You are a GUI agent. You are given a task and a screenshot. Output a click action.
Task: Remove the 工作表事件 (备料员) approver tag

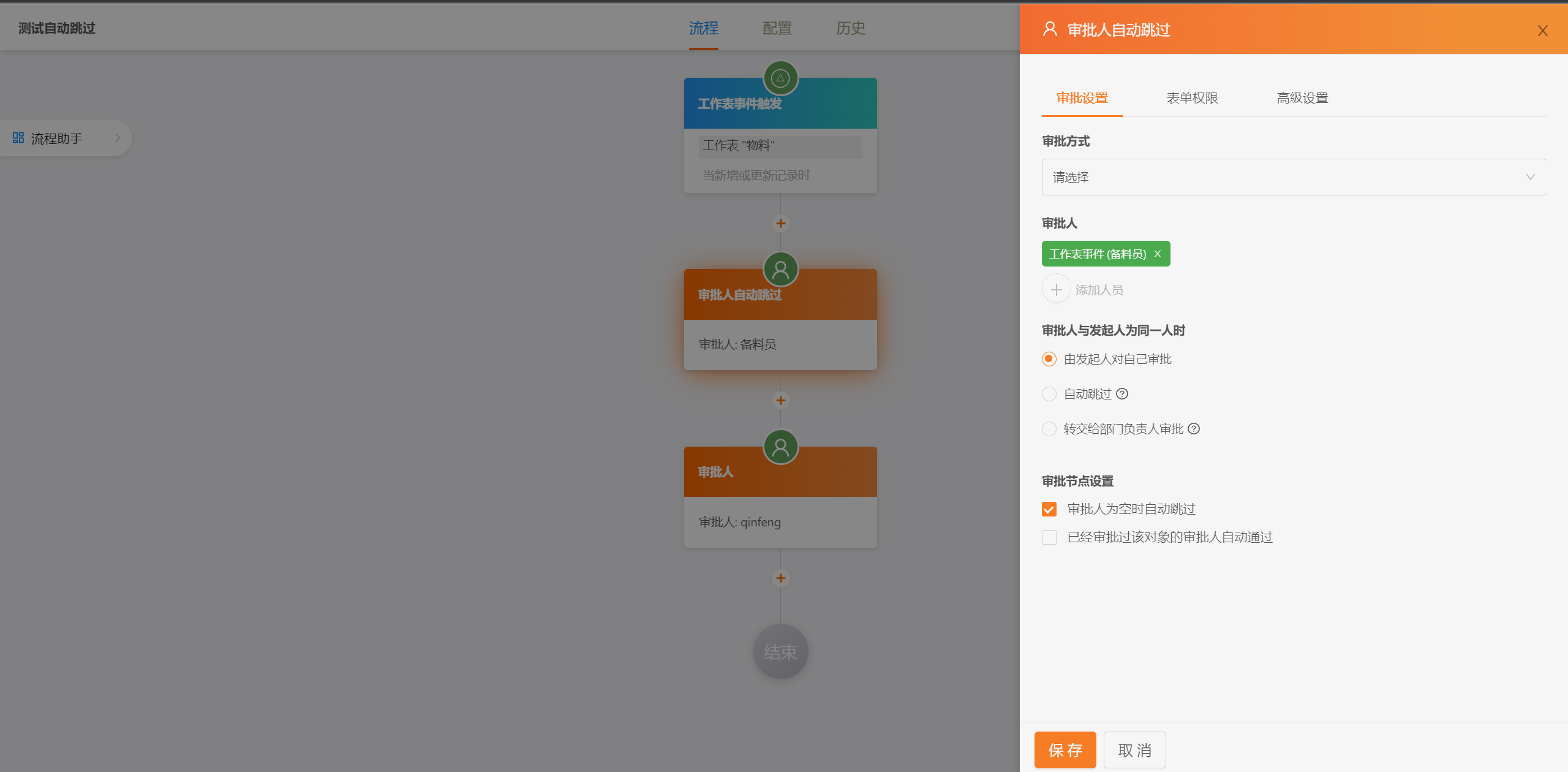(1158, 254)
